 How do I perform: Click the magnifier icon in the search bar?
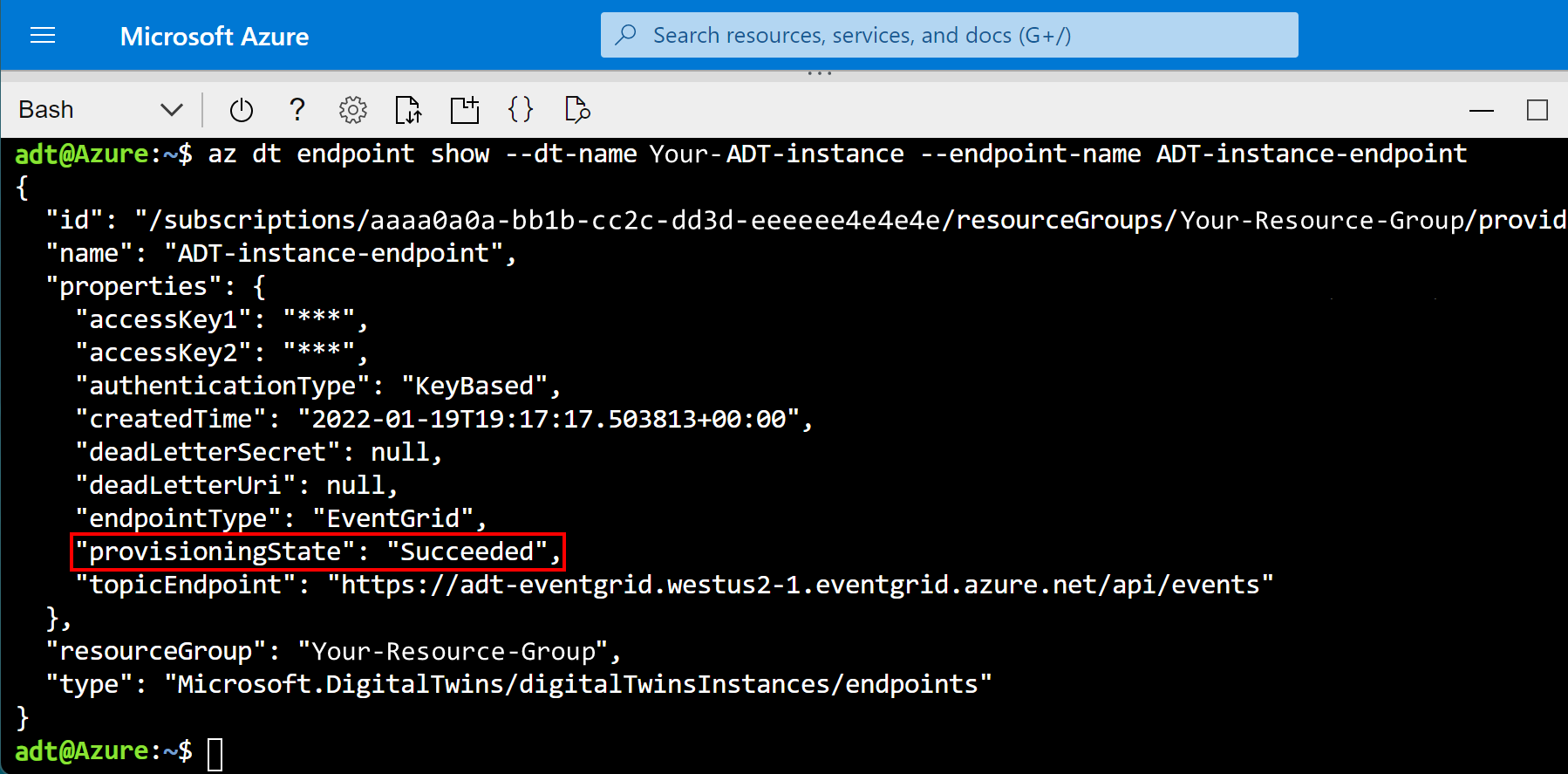click(625, 36)
